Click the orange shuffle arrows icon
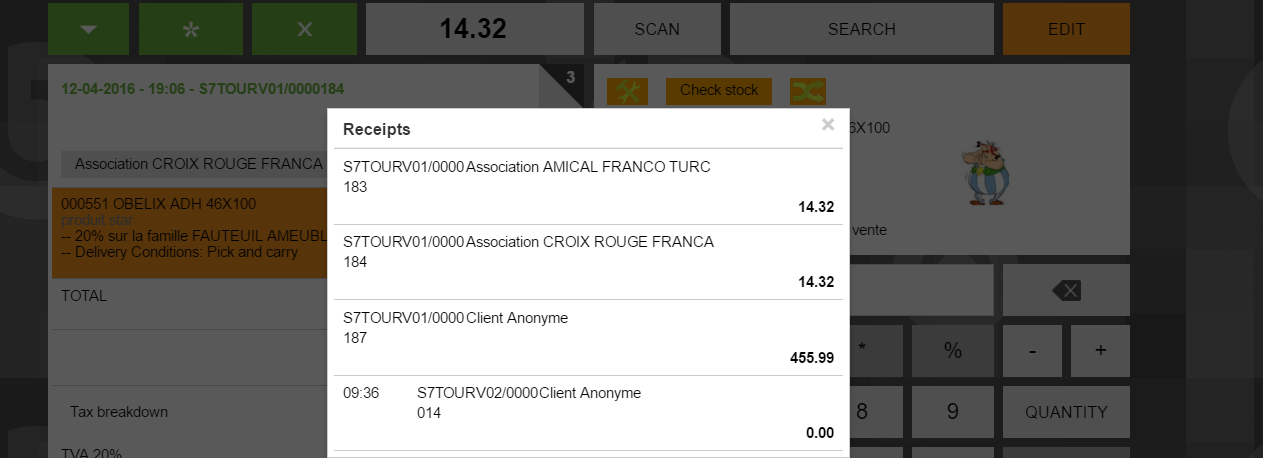The image size is (1263, 458). (807, 91)
